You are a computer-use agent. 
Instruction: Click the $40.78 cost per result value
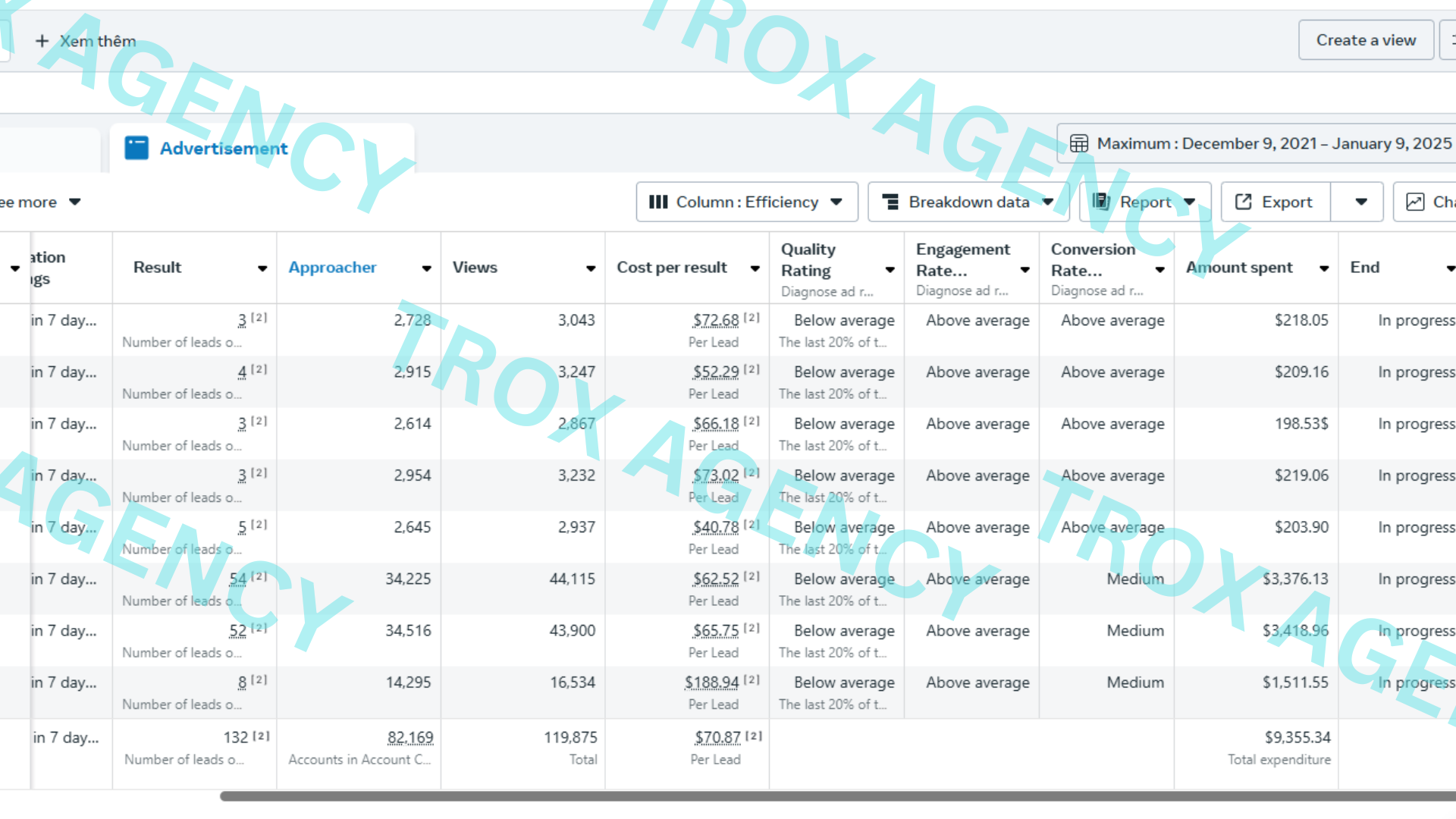(716, 526)
